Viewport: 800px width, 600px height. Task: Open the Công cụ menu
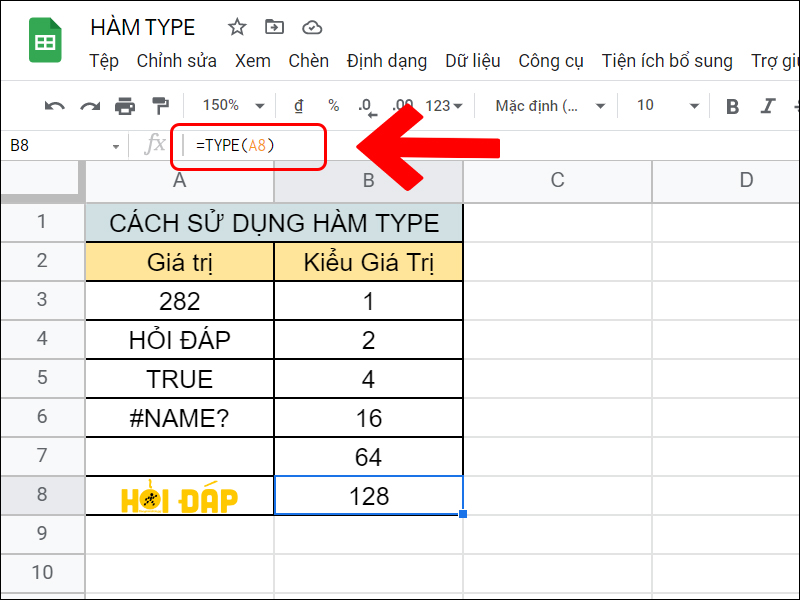click(x=551, y=61)
